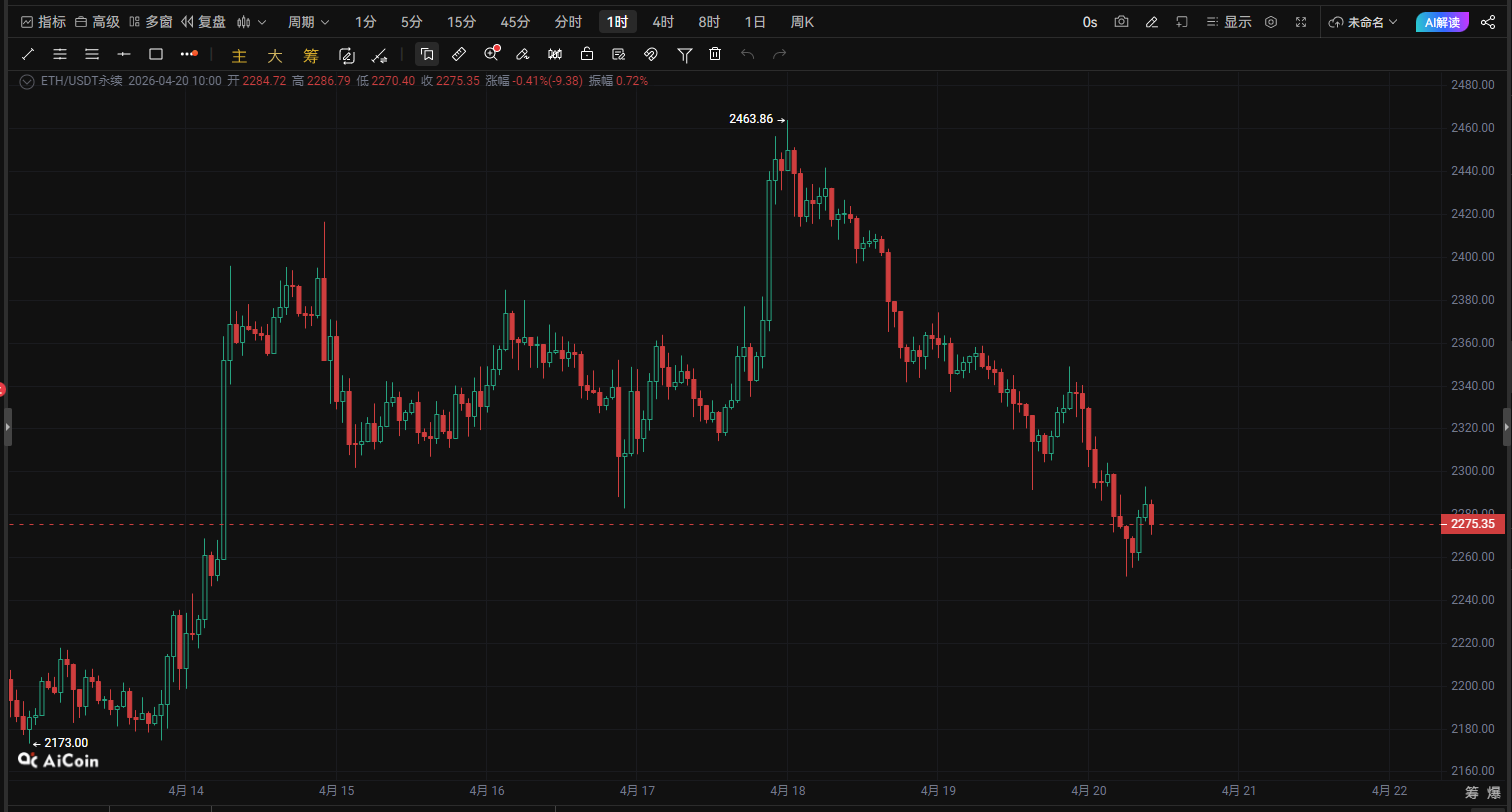The height and width of the screenshot is (812, 1512).
Task: Click the 筹 chip distribution shortcut
Action: point(311,55)
